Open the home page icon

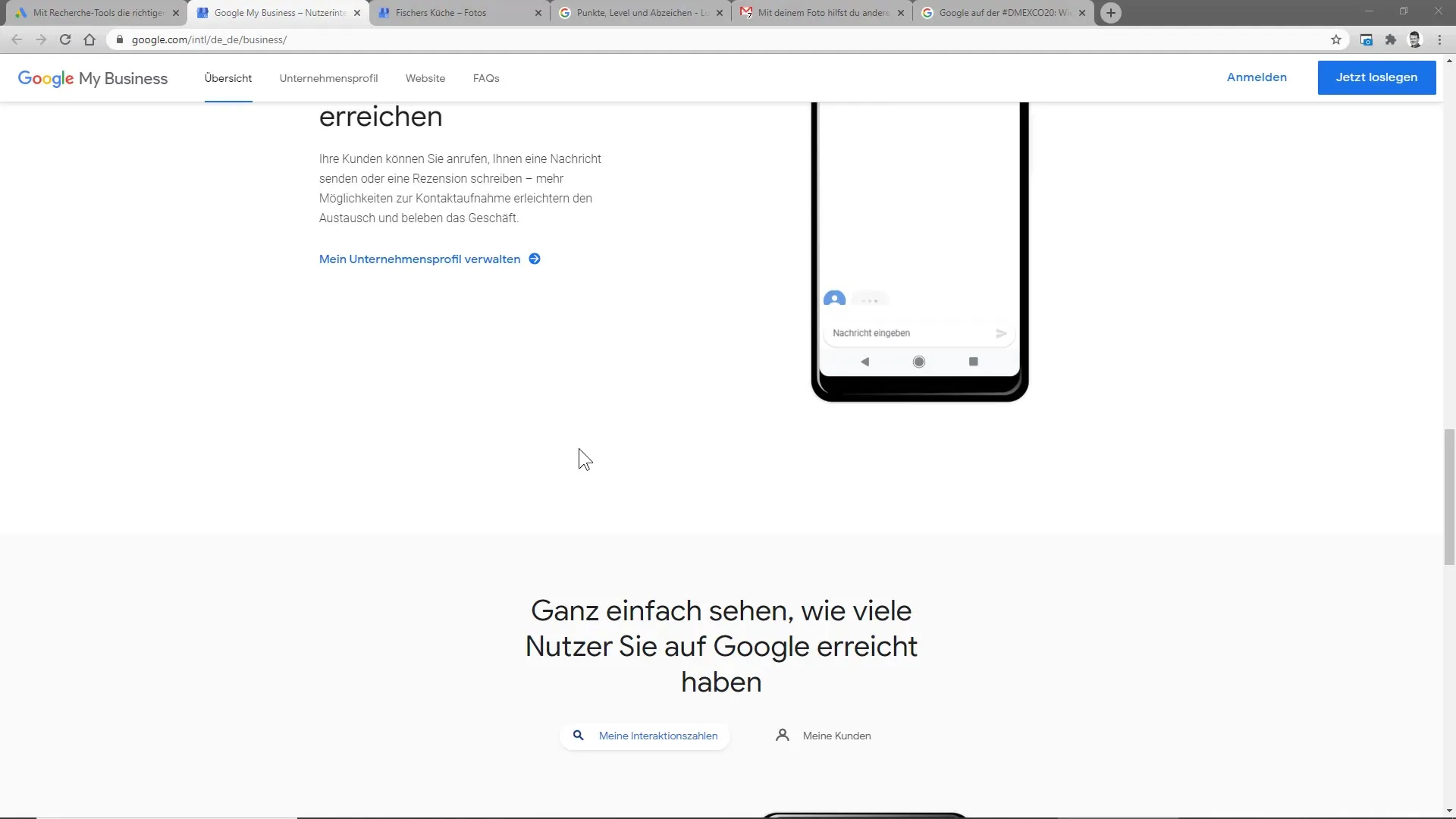tap(89, 39)
